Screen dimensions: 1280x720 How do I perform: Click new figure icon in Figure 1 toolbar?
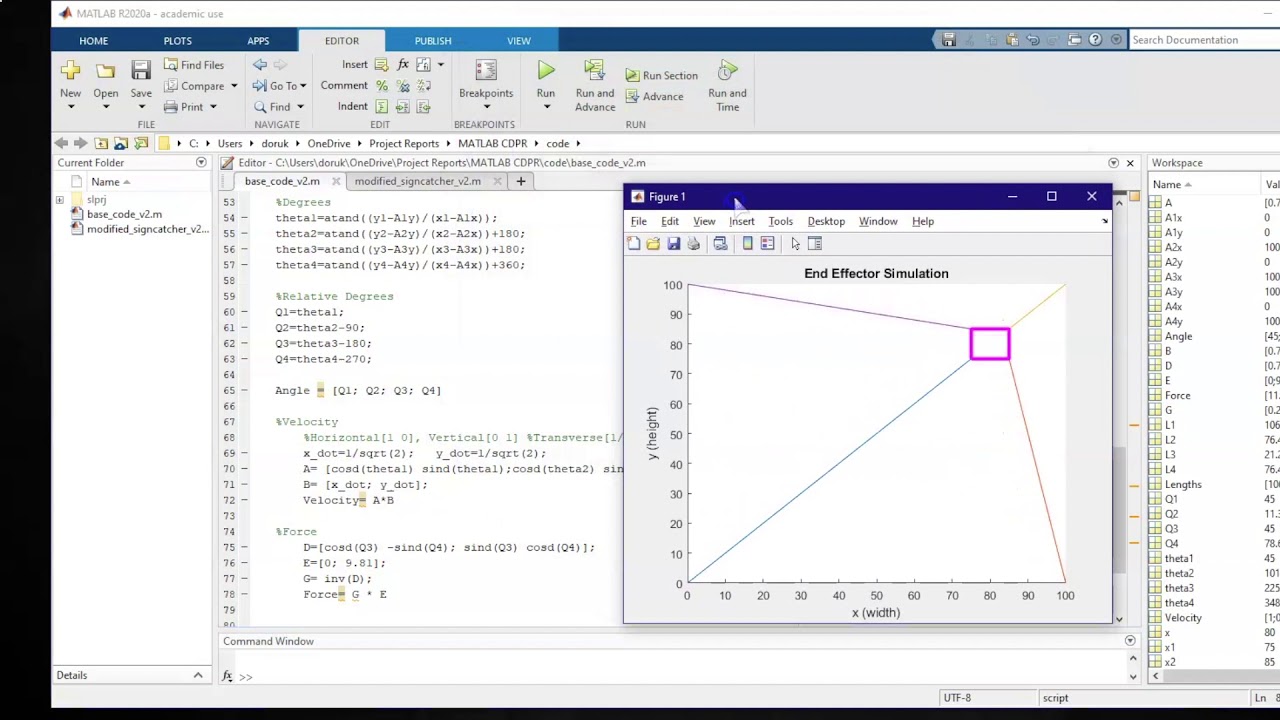634,243
